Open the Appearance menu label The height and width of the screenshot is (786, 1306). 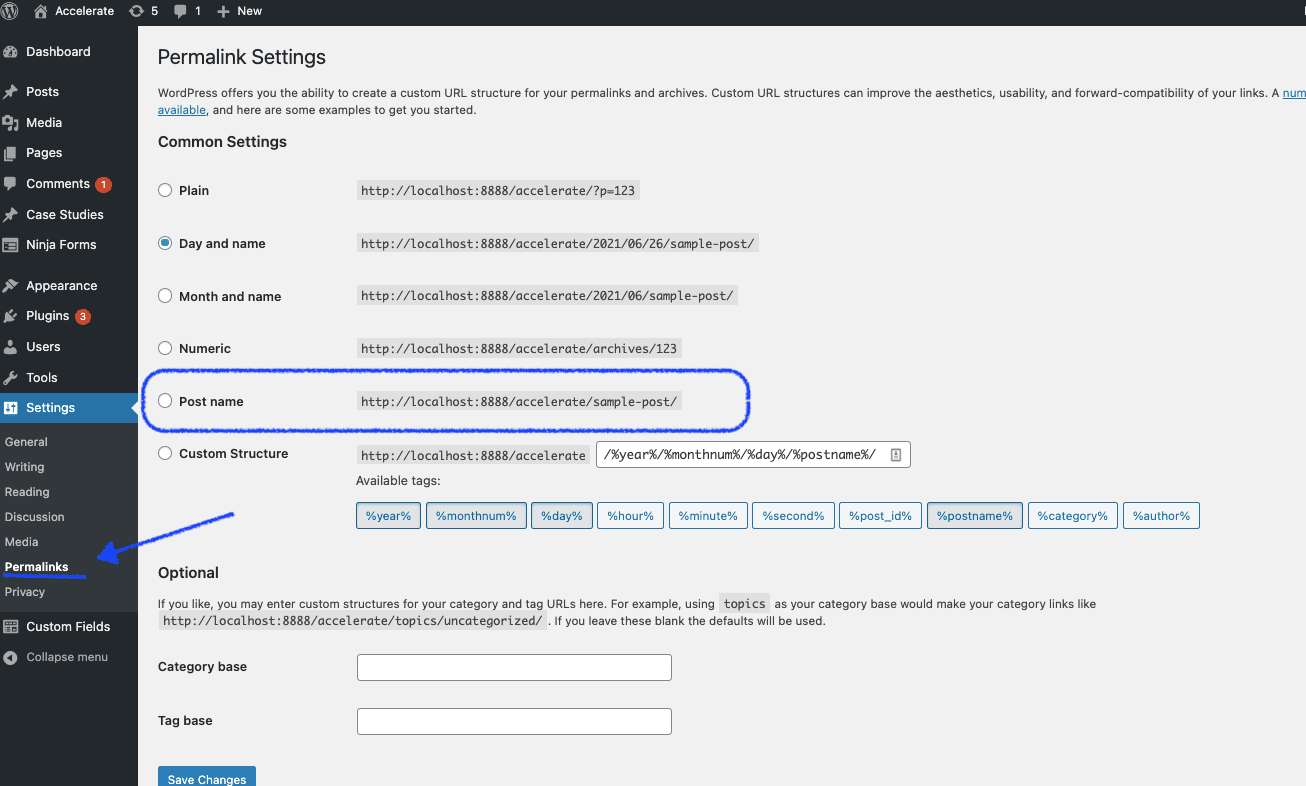tap(61, 286)
